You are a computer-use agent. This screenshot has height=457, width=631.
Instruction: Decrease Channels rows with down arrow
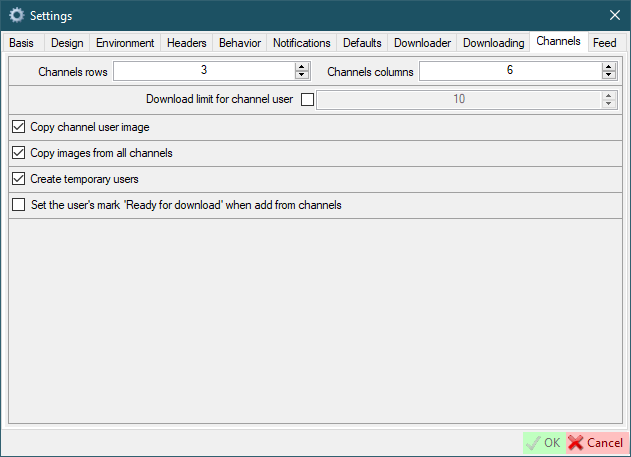[x=301, y=75]
